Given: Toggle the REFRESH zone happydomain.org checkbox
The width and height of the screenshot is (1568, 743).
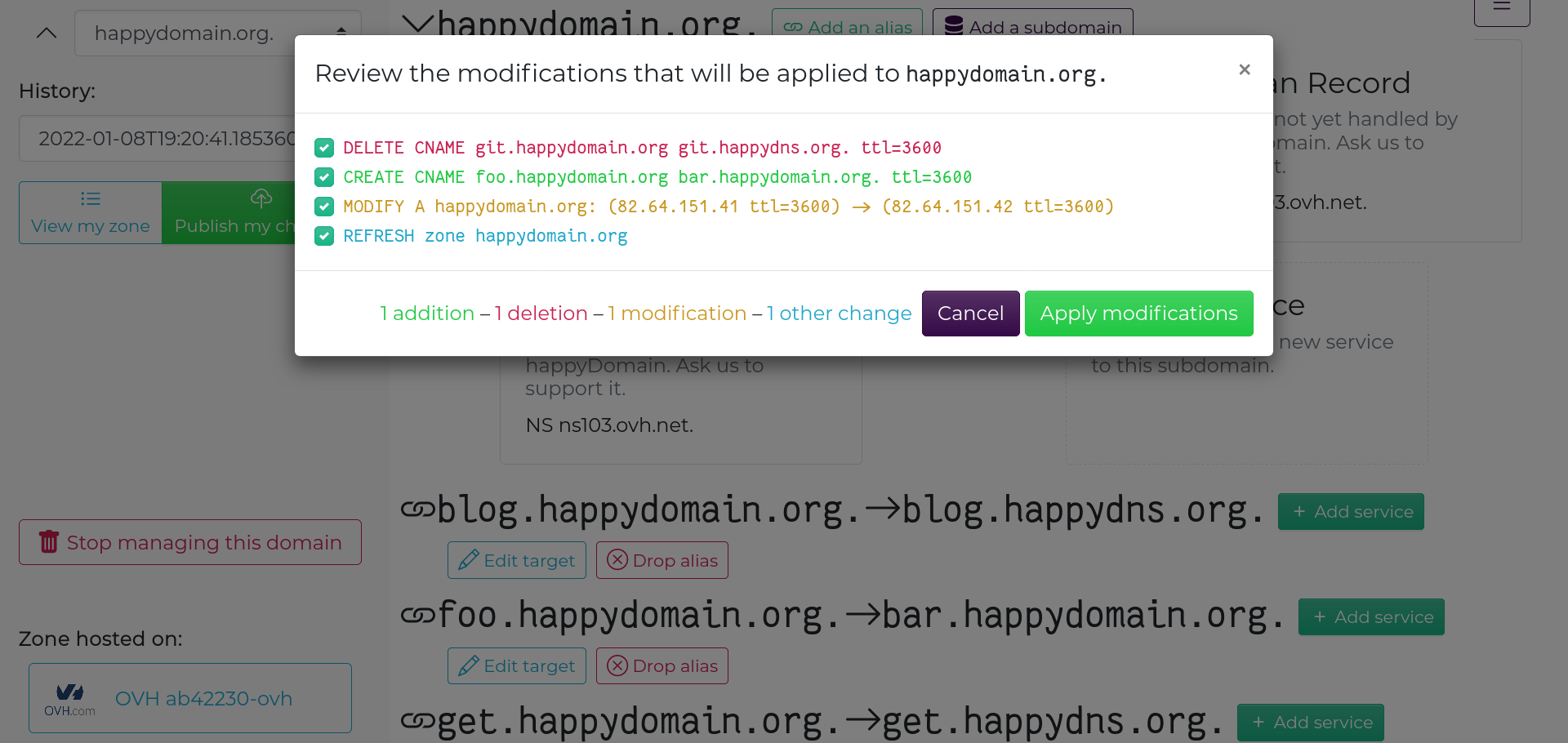Looking at the screenshot, I should coord(324,236).
